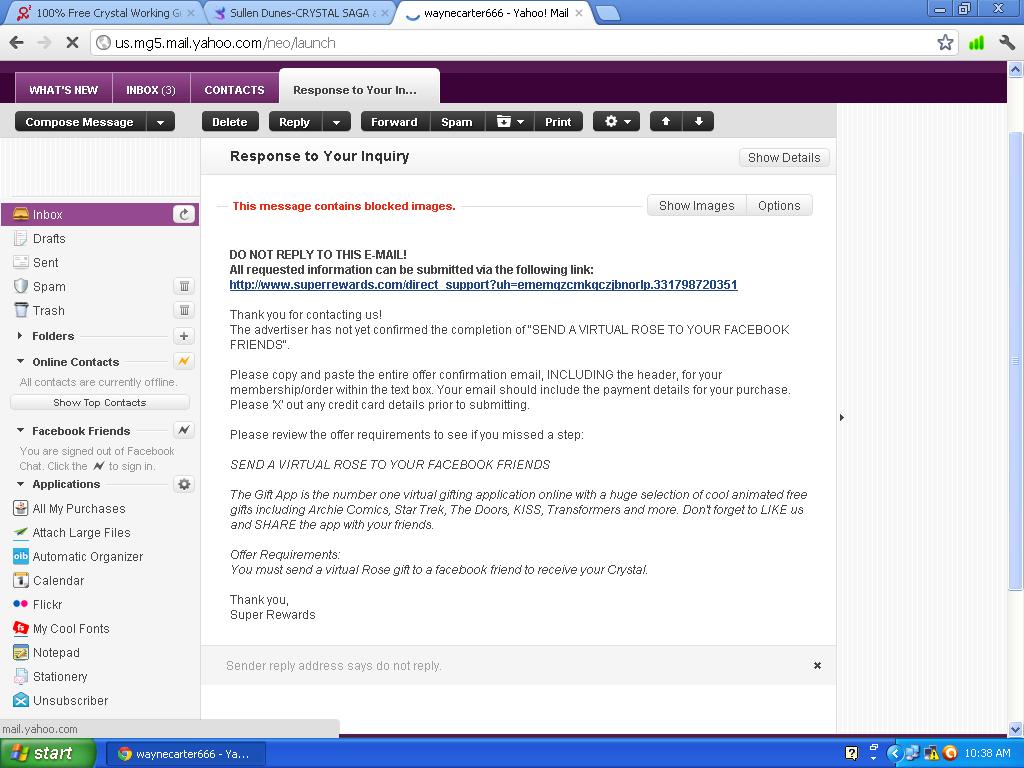The width and height of the screenshot is (1024, 768).
Task: Click the page vertical scrollbar
Action: [x=1016, y=360]
